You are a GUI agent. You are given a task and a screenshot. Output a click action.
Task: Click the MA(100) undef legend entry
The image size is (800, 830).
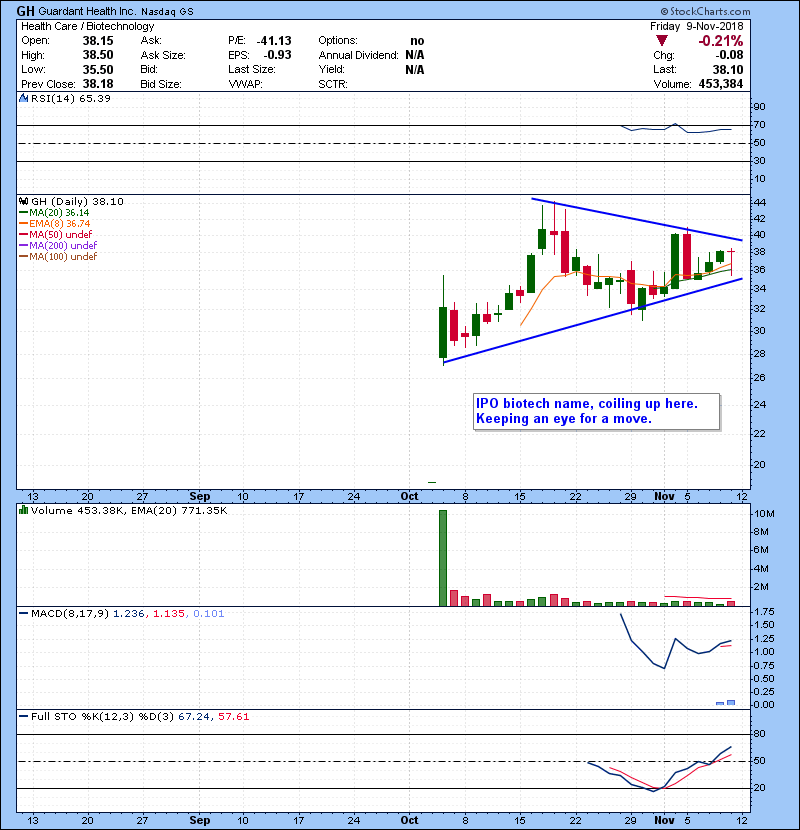point(58,257)
